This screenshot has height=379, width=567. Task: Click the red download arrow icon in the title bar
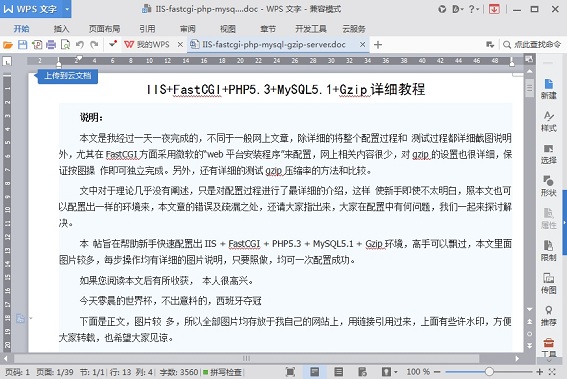point(494,9)
